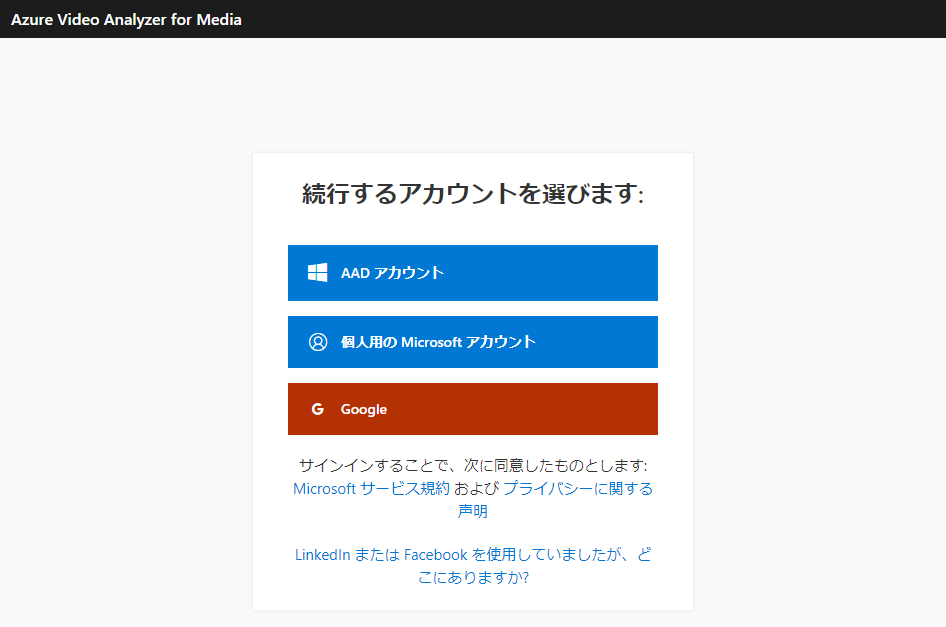Image resolution: width=946 pixels, height=627 pixels.
Task: Click the Google G logo icon
Action: click(x=317, y=409)
